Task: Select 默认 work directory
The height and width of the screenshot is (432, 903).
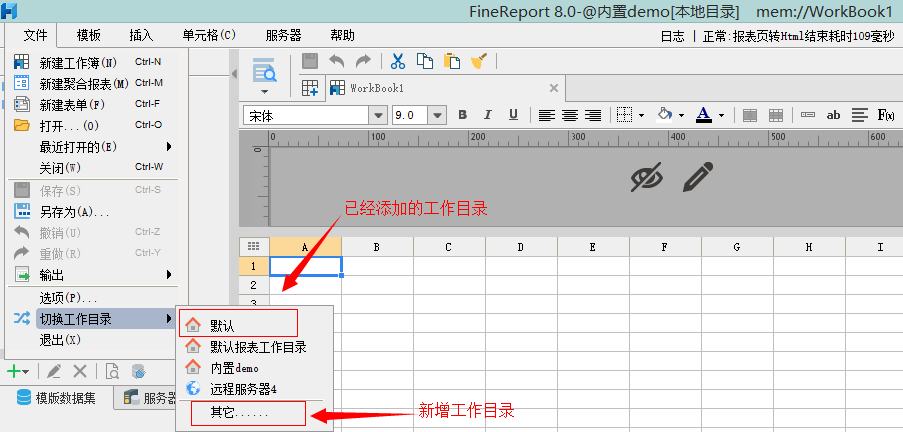Action: pos(239,325)
